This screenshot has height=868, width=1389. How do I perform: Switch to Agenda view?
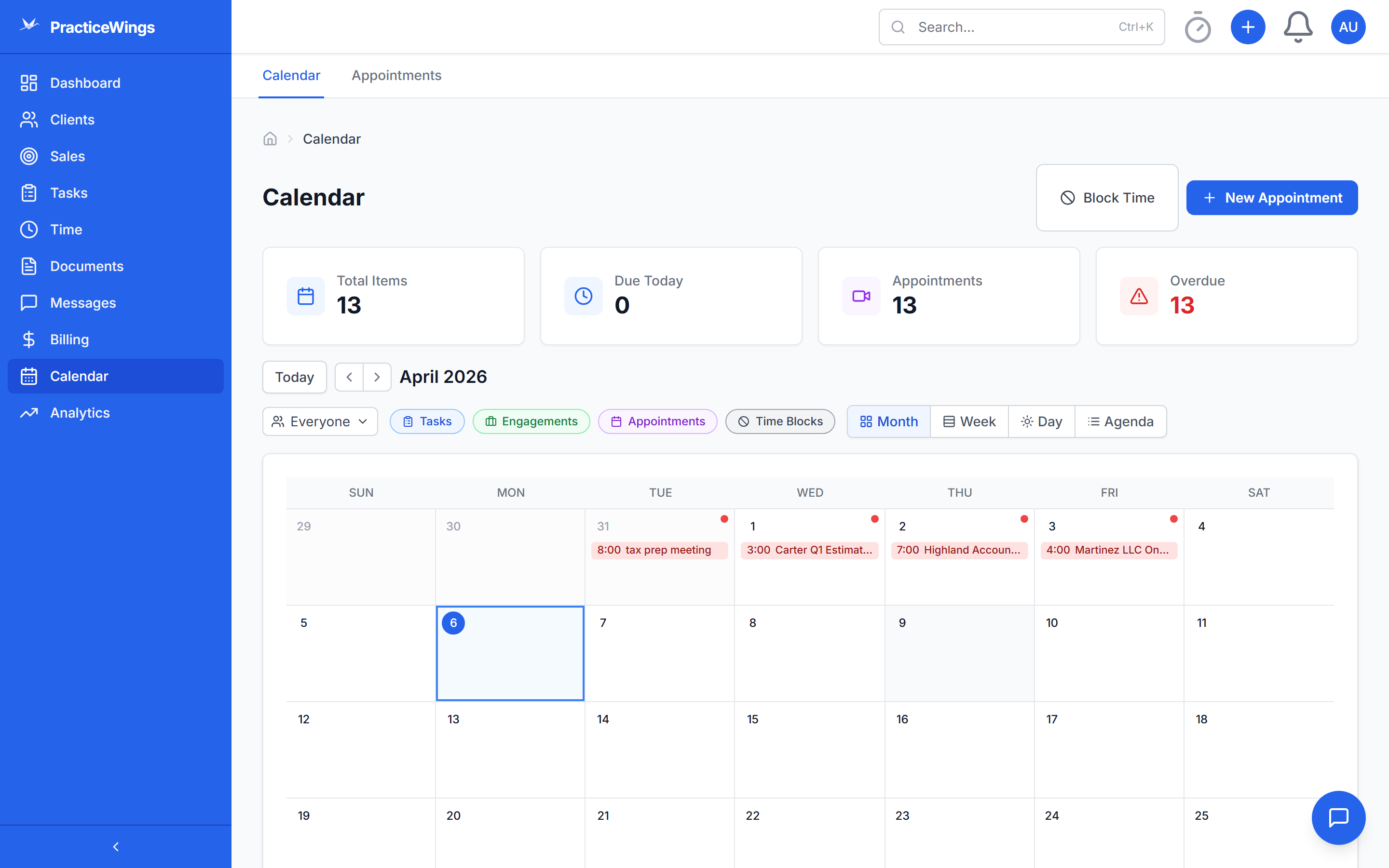[1120, 421]
